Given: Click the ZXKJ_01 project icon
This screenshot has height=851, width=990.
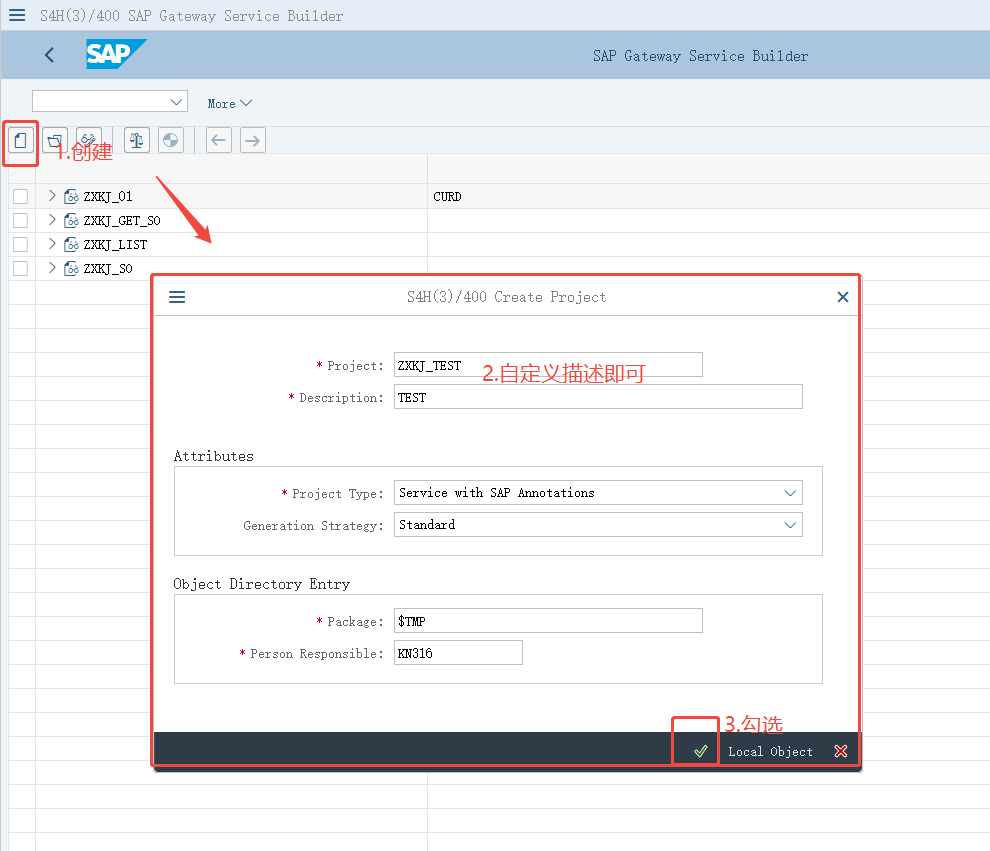Looking at the screenshot, I should 71,196.
